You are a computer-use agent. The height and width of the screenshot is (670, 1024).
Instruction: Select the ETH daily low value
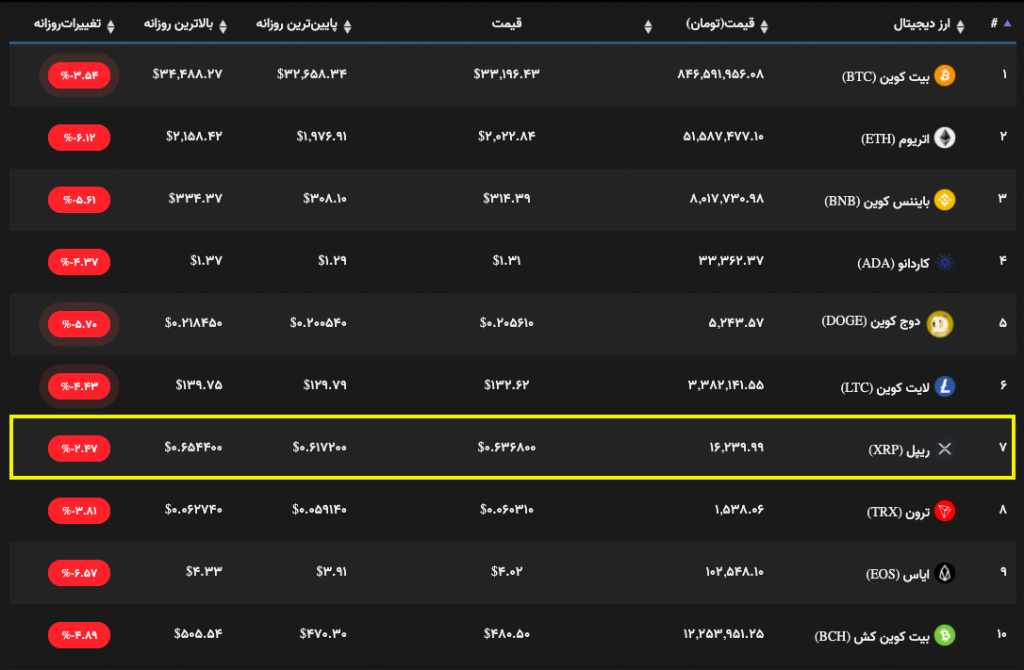click(322, 136)
